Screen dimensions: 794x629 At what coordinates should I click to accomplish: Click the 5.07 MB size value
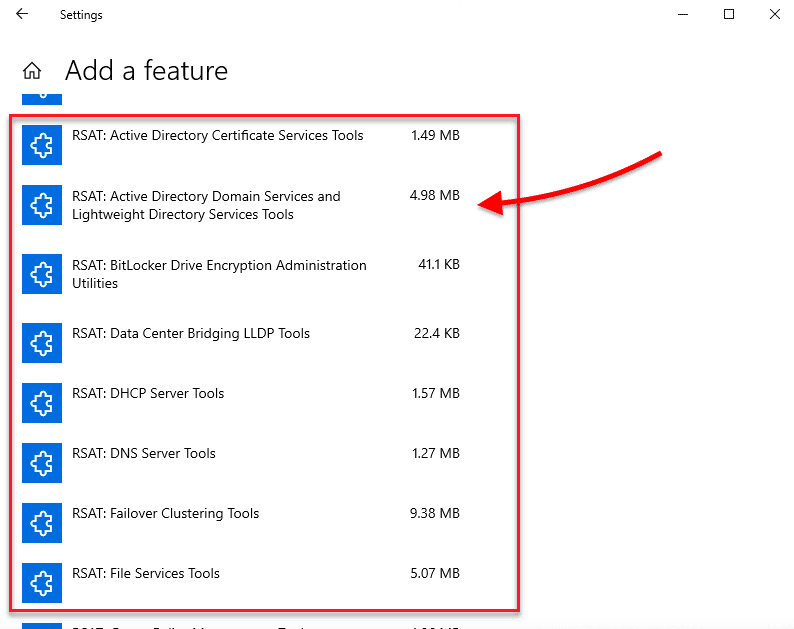435,573
